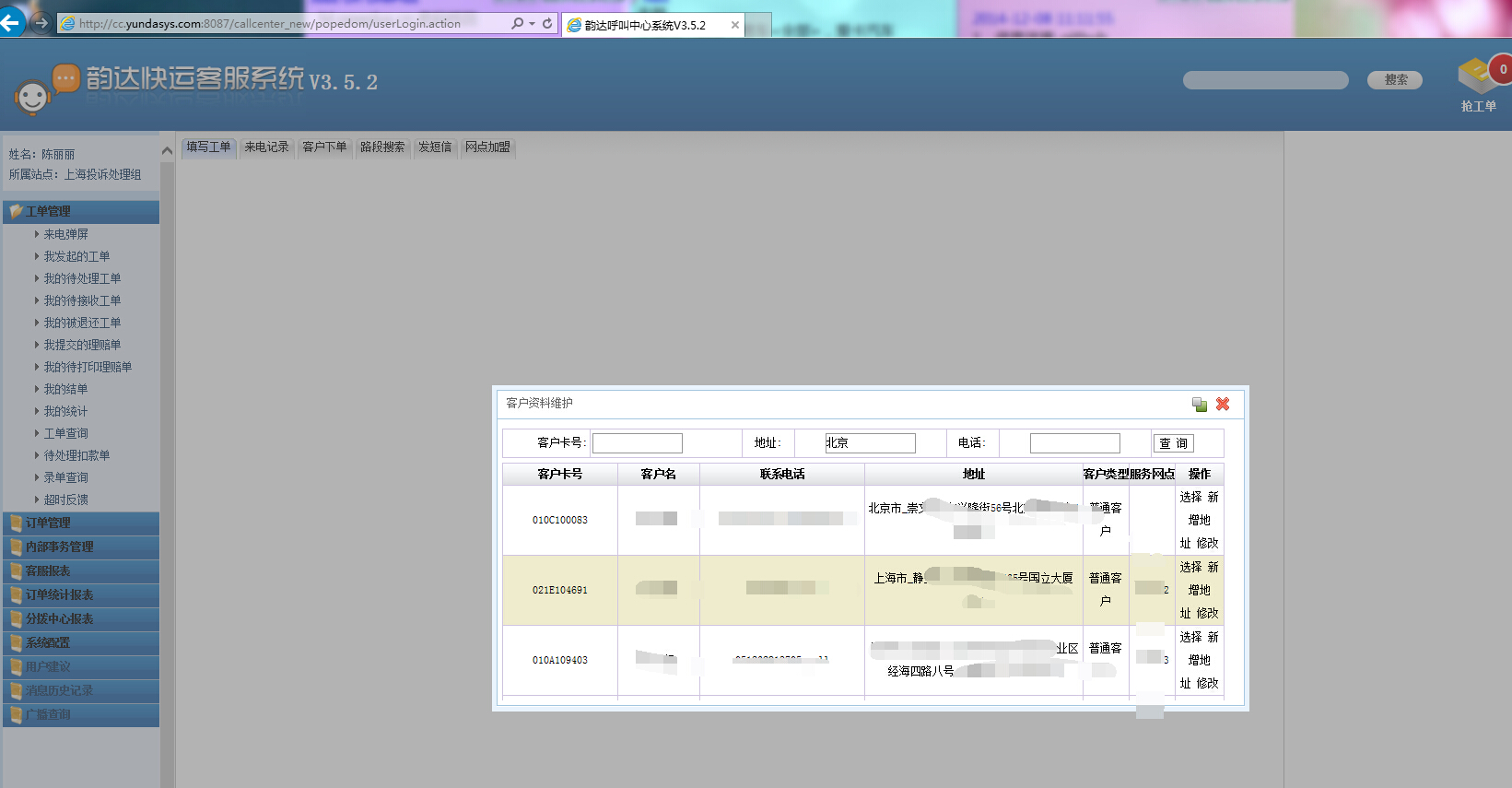
Task: Click 选择 link for customer 010C100083
Action: click(x=1190, y=497)
